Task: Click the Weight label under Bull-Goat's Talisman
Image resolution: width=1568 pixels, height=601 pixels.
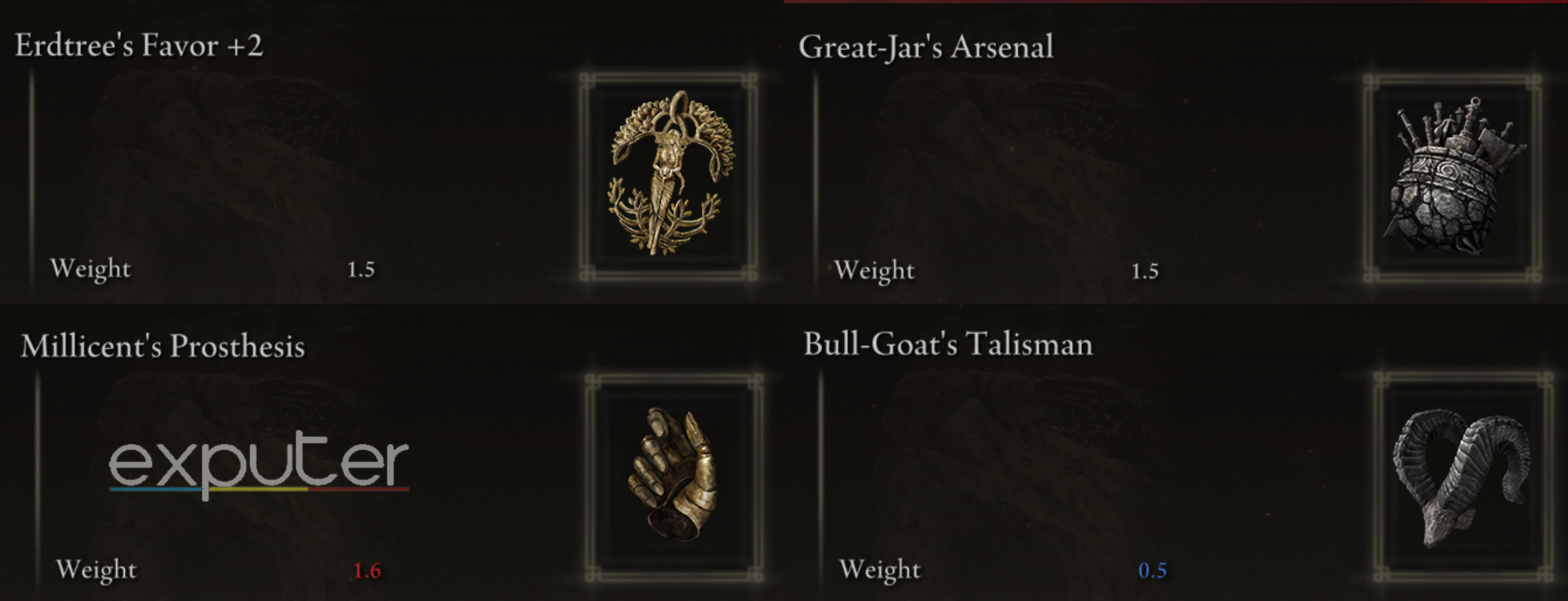Action: tap(879, 569)
